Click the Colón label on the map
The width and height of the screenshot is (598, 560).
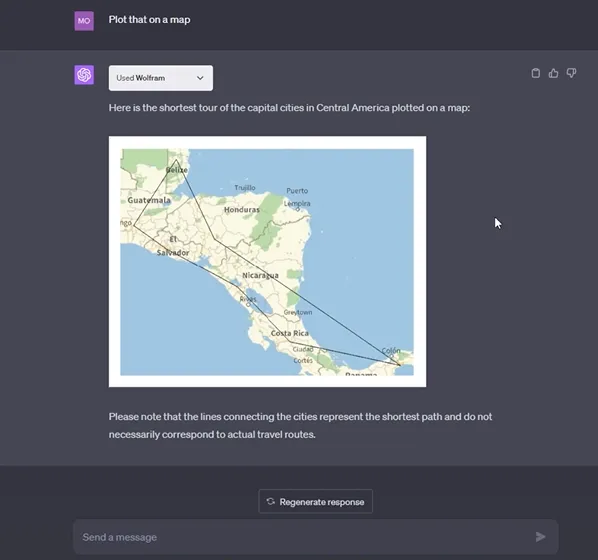coord(391,350)
